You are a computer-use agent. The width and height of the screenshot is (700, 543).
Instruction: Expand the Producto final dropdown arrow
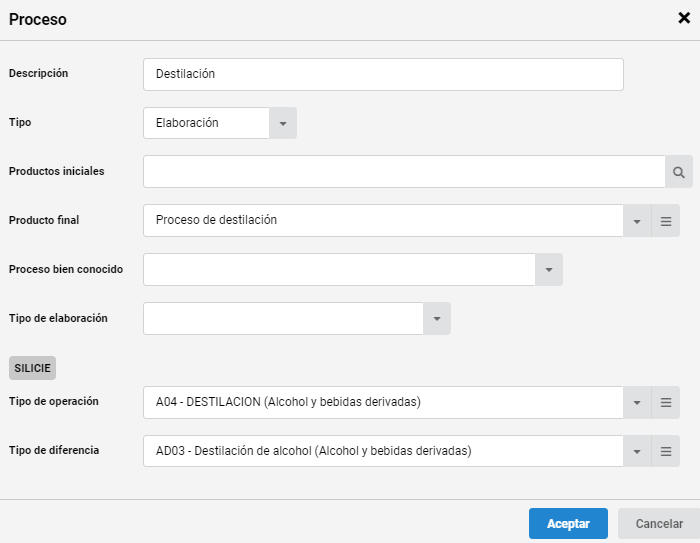tap(637, 221)
